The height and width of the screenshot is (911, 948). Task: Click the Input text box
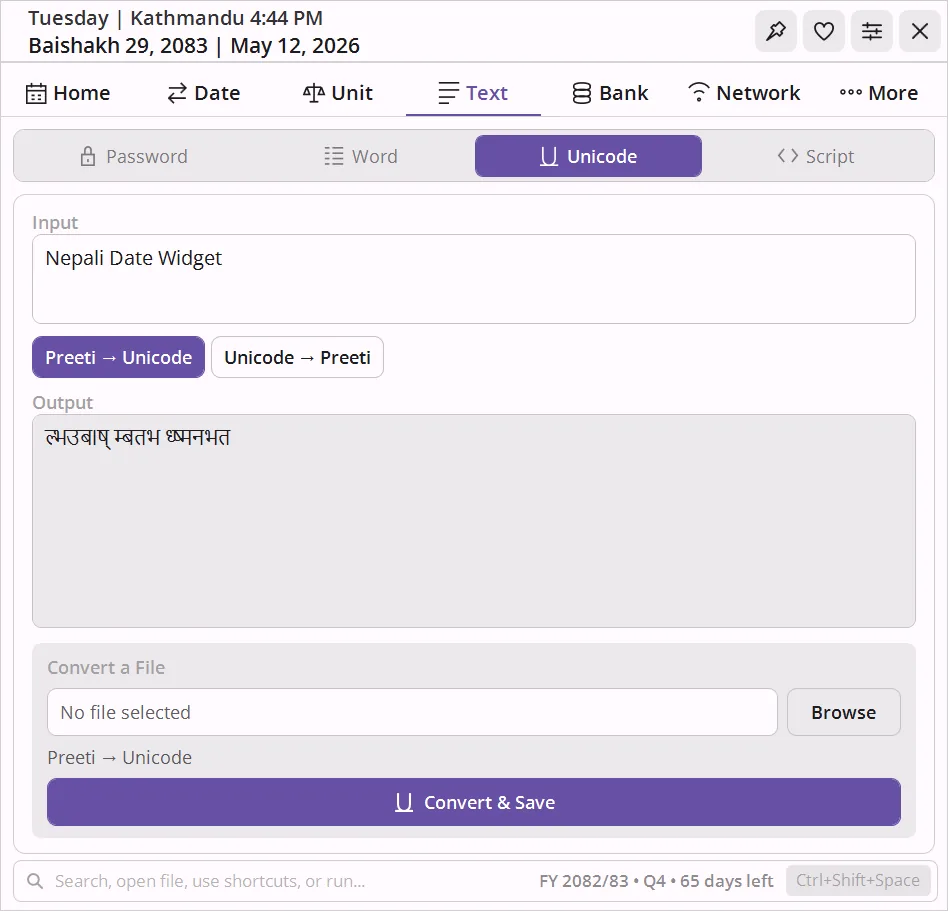pos(473,279)
